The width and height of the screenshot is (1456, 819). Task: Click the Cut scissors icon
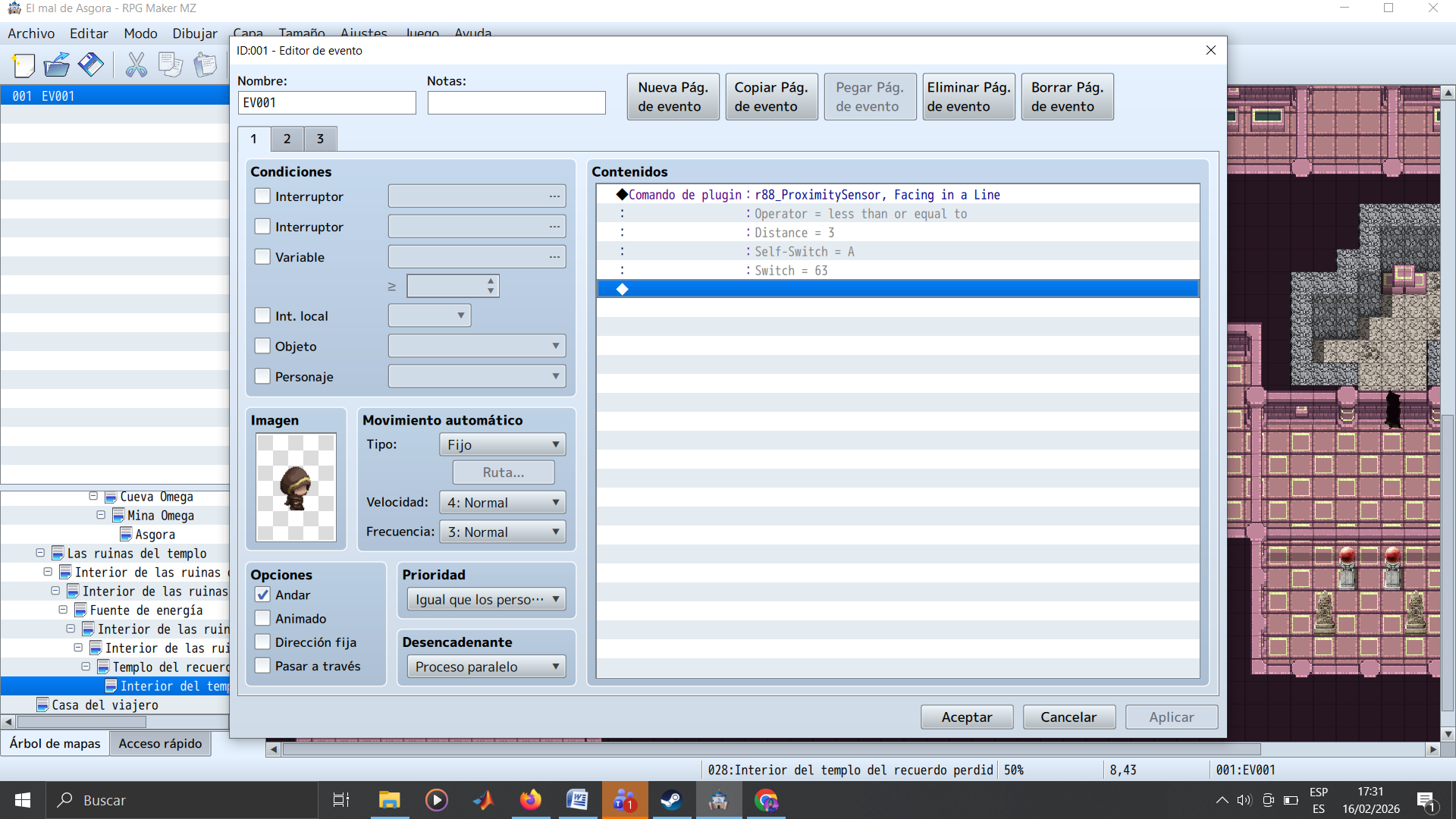136,65
